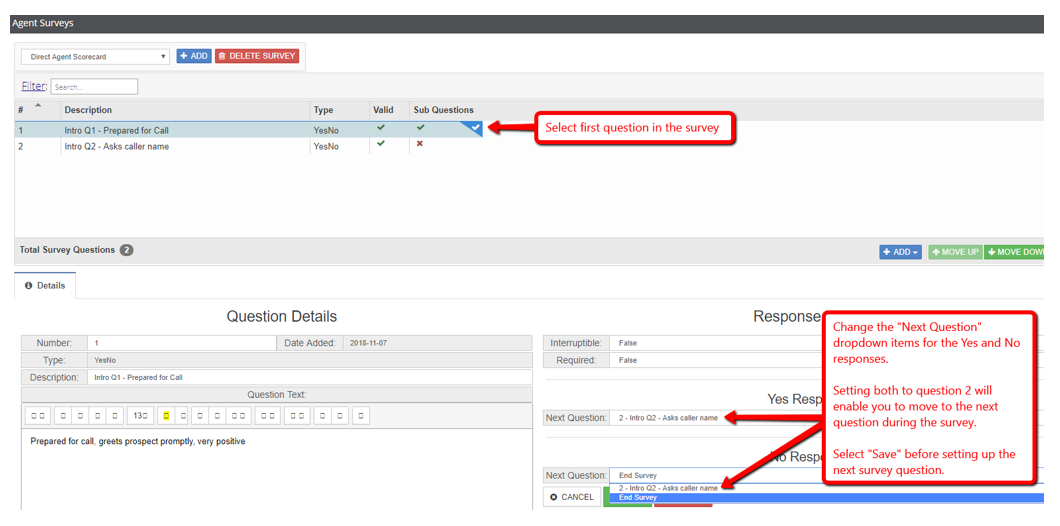Click the Filter link
1060x526 pixels.
(x=34, y=87)
